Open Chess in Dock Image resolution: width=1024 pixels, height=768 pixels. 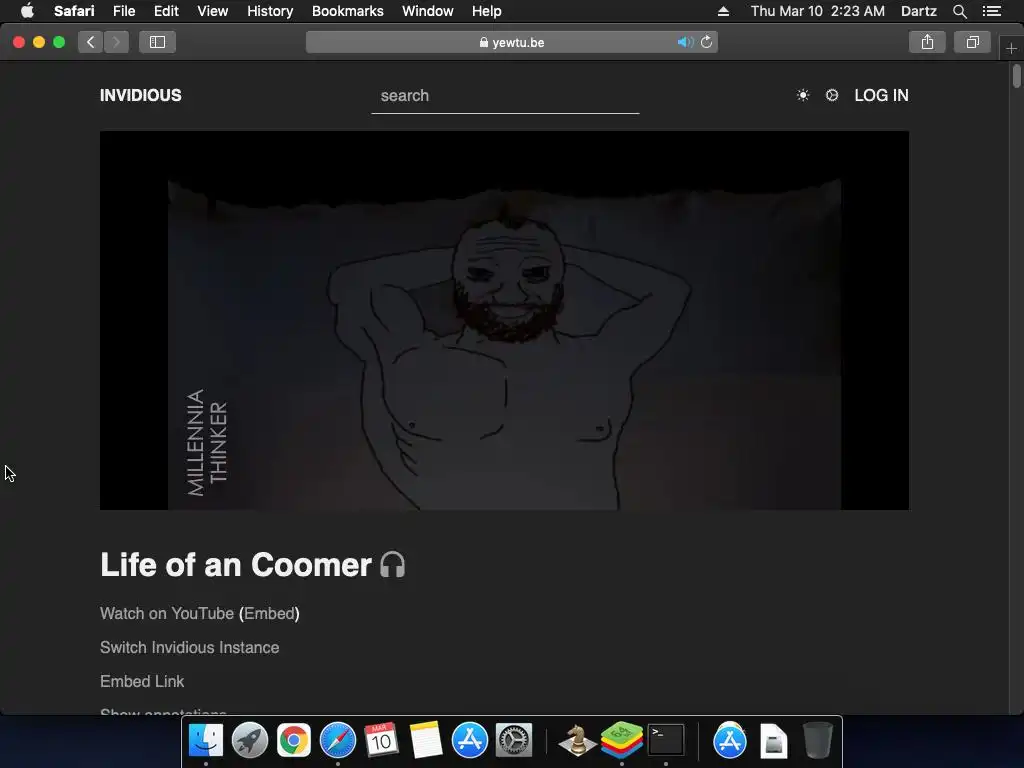577,740
